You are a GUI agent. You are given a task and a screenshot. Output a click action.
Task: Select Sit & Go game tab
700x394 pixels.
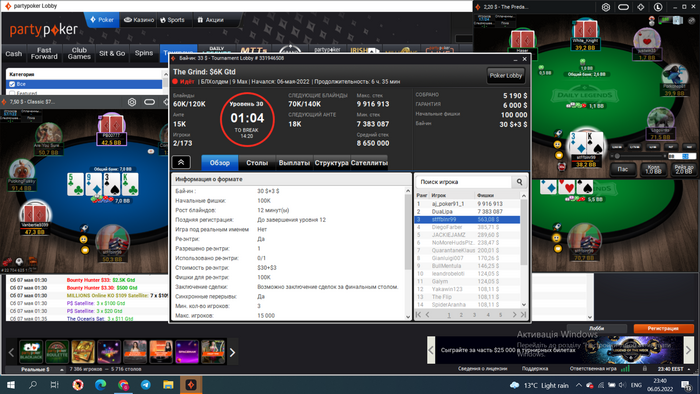tap(112, 54)
